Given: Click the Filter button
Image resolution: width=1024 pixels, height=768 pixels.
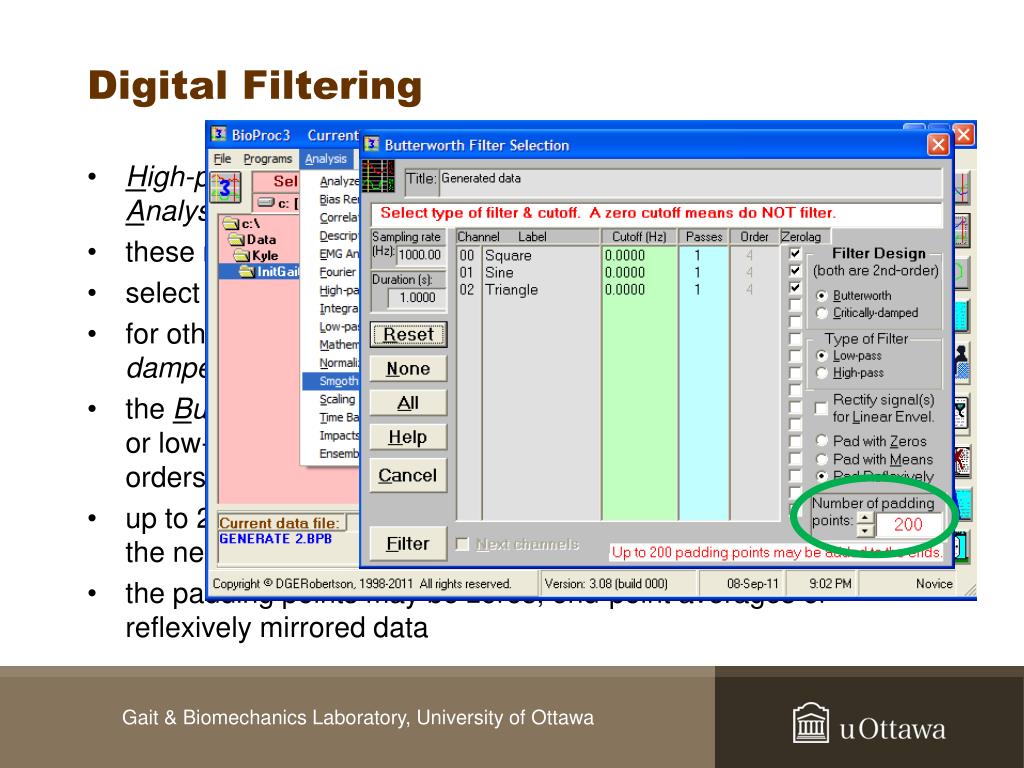Looking at the screenshot, I should 408,543.
